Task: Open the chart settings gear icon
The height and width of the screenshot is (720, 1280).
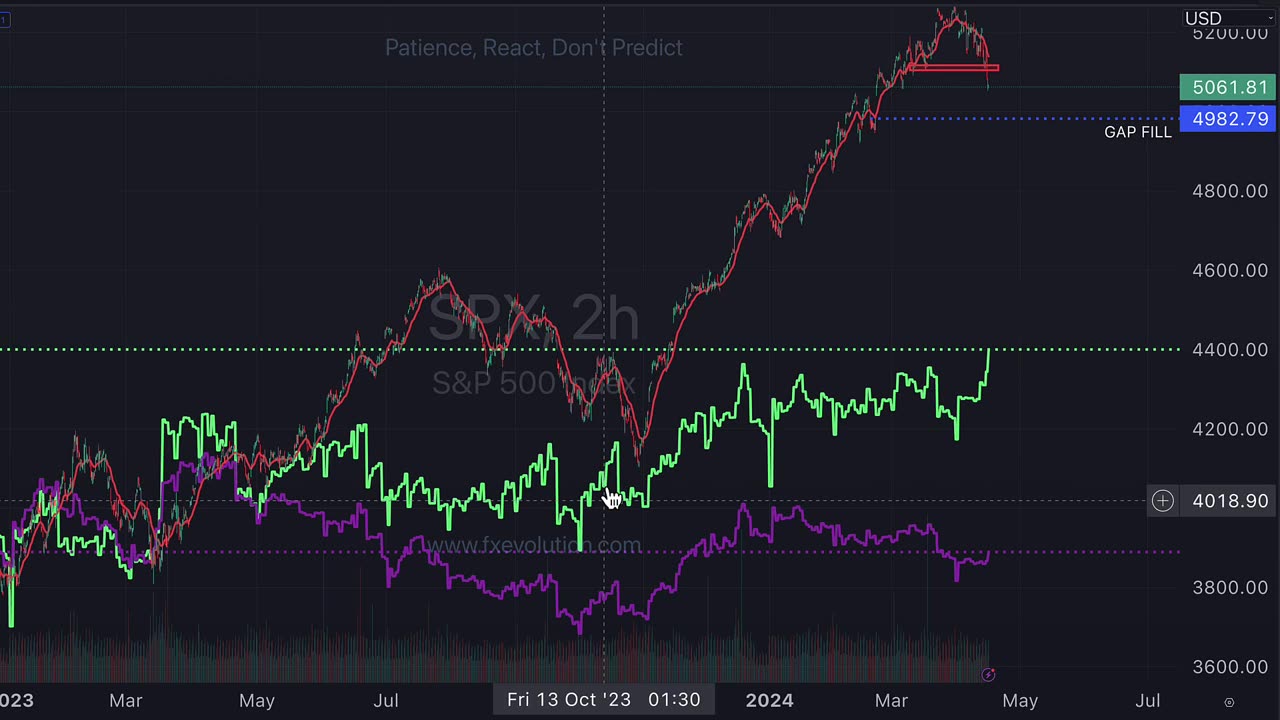Action: pos(1229,702)
